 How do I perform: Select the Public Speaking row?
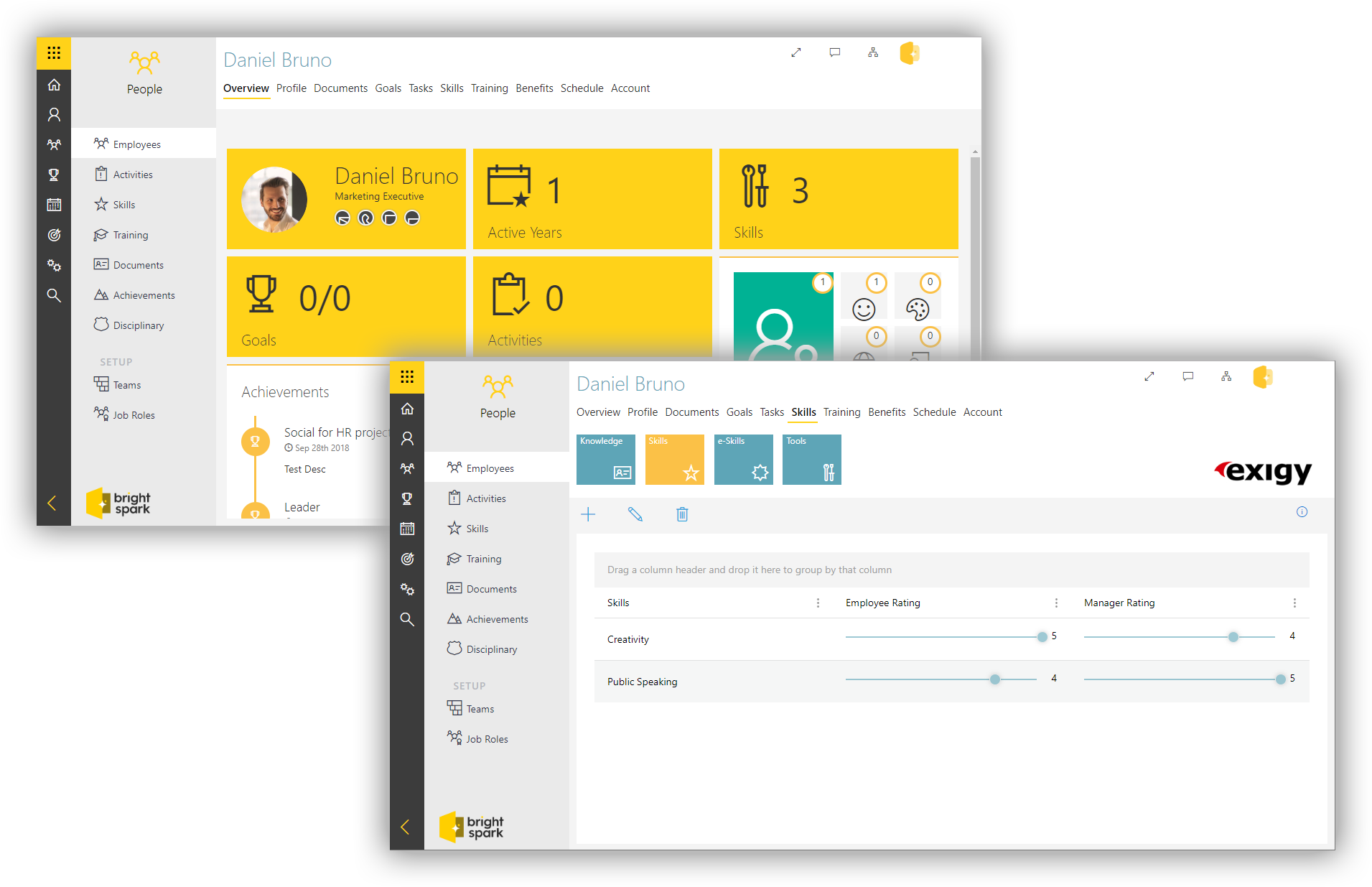click(x=951, y=682)
